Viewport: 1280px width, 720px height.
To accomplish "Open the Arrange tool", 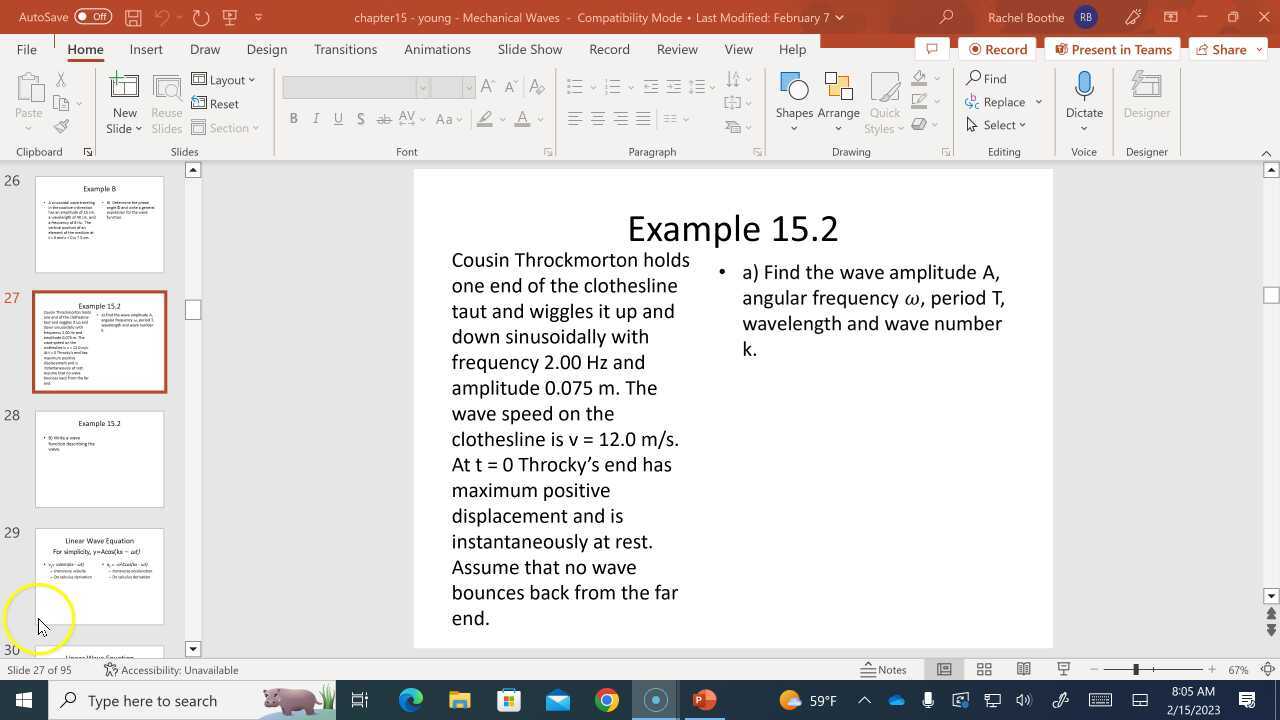I will tap(838, 89).
